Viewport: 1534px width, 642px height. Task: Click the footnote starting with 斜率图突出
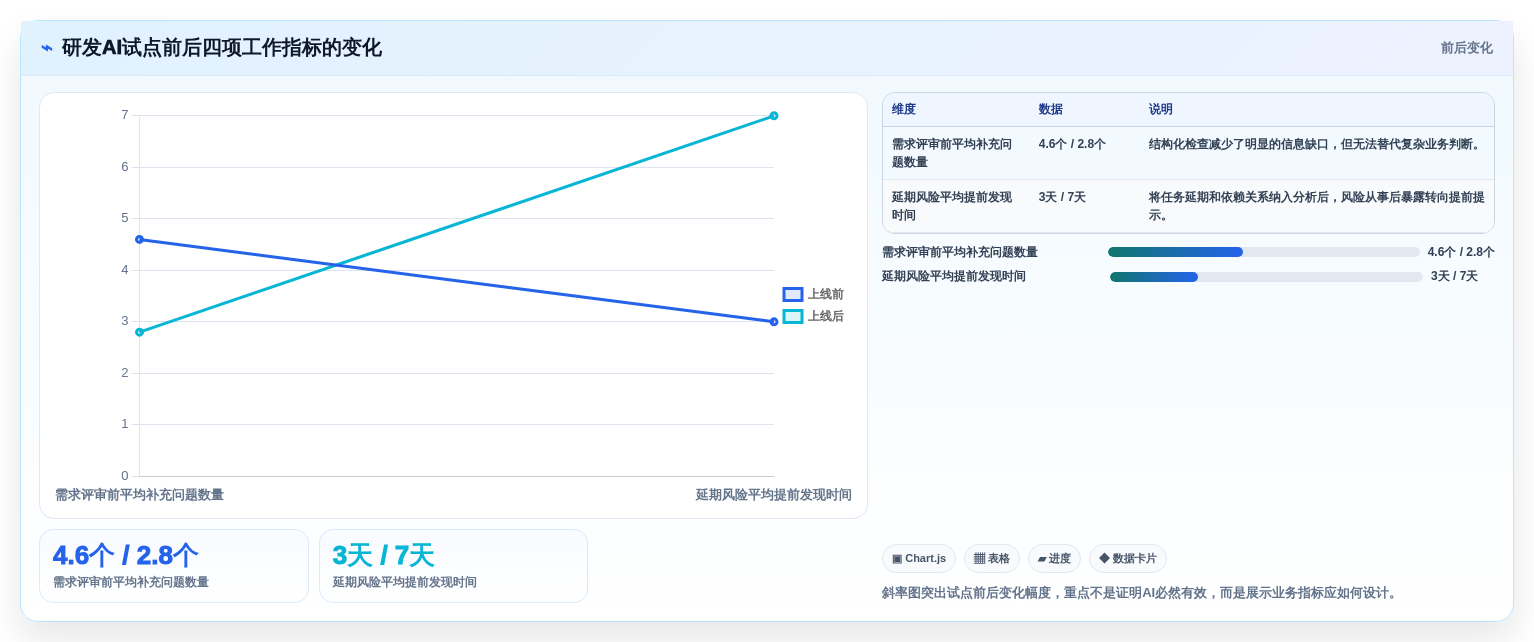click(1141, 593)
